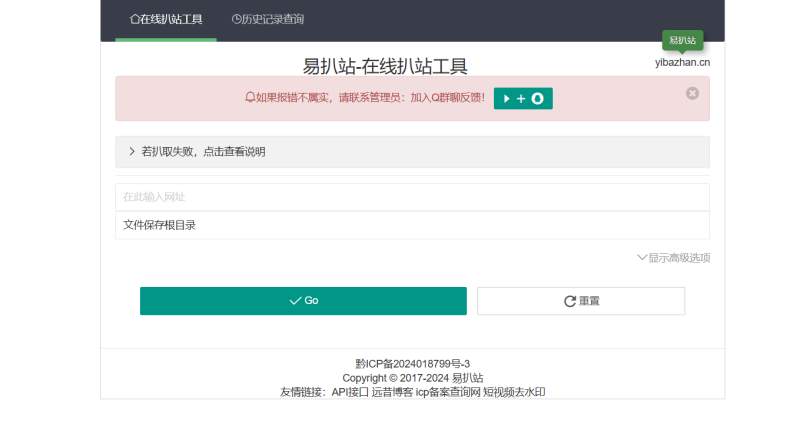
Task: Expand 显示高级选项 advanced options
Action: [673, 258]
